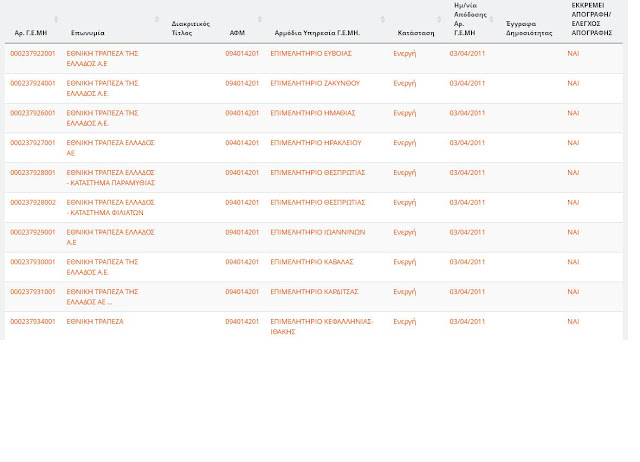Sort by Ημ/νία Απόδοσης Αρ. Γ.Ε.ΜΗ arrows
The height and width of the screenshot is (462, 640).
pos(491,19)
